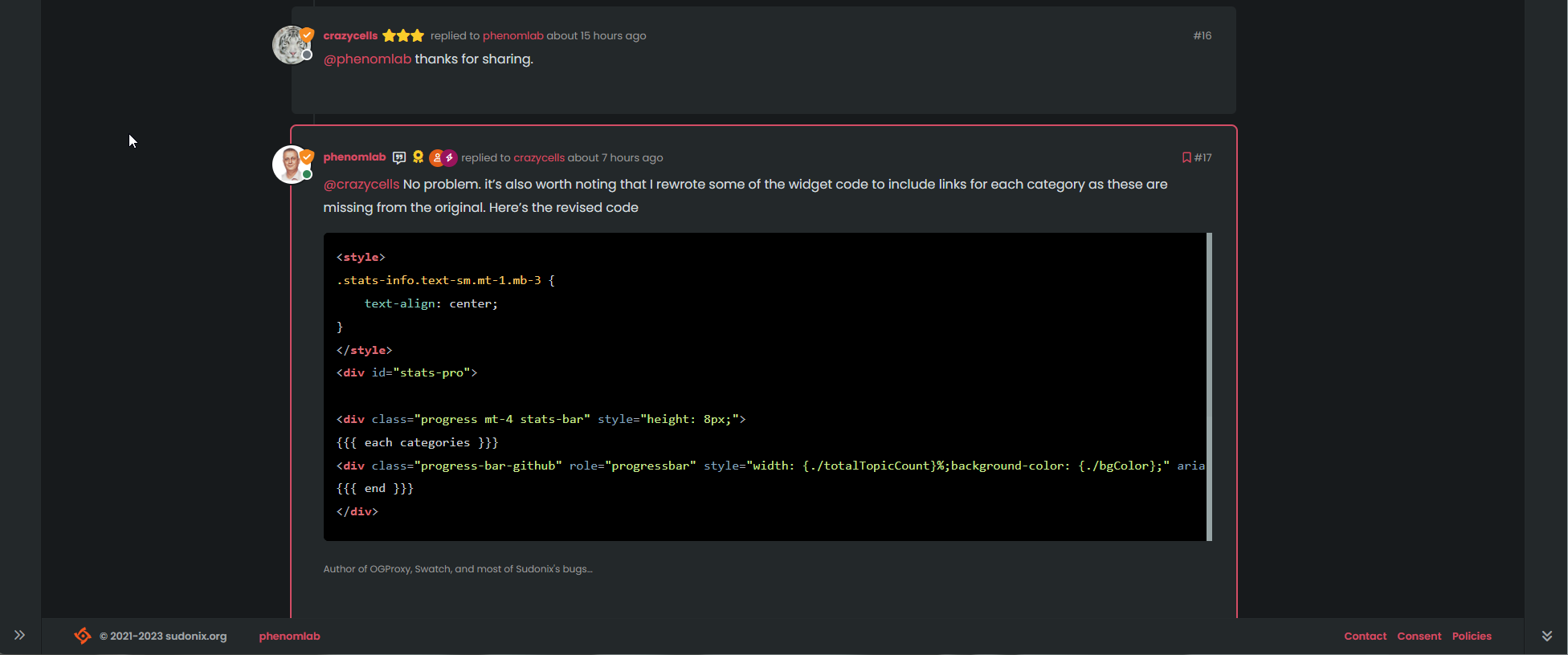Expand the left sidebar with double chevron
The height and width of the screenshot is (655, 1568).
(20, 635)
